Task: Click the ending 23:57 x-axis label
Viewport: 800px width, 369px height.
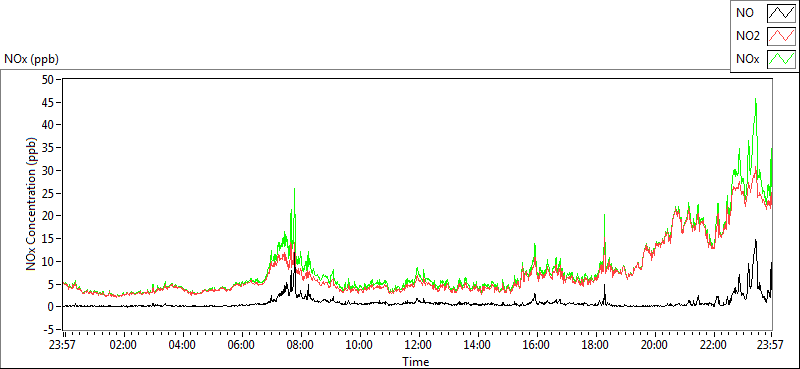Action: pyautogui.click(x=771, y=344)
